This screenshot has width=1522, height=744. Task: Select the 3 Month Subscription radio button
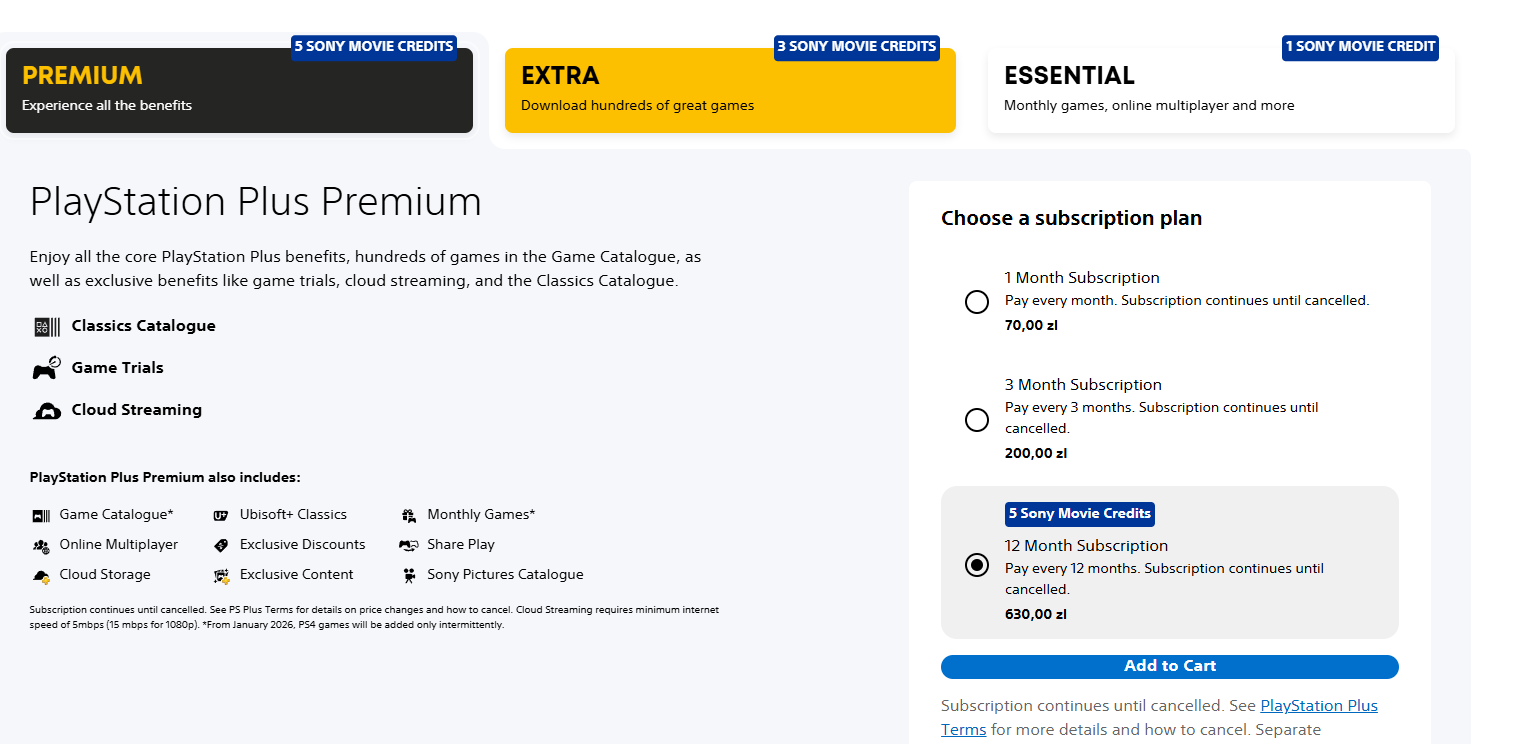977,420
